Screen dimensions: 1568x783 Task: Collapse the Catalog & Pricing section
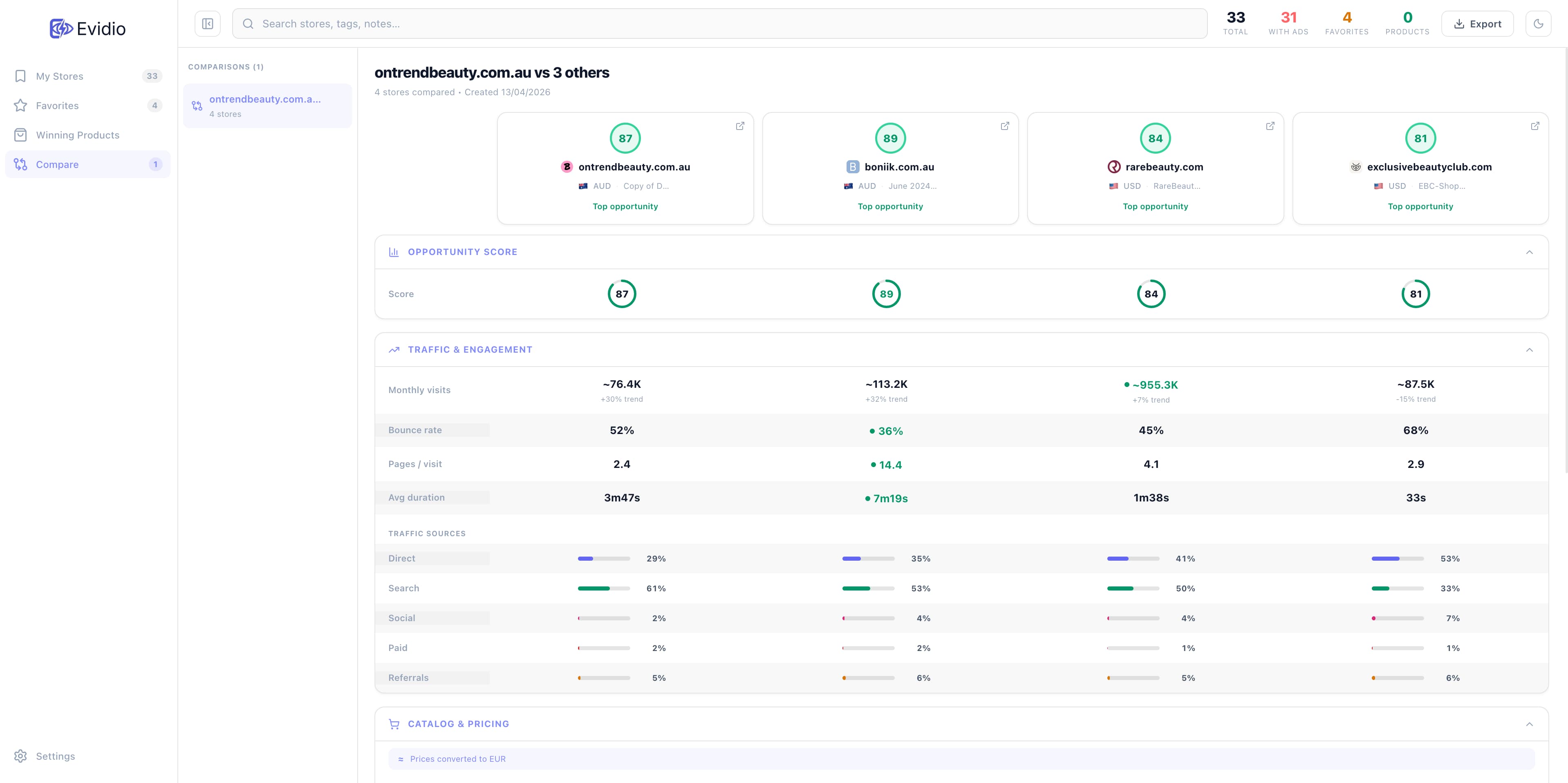pyautogui.click(x=1529, y=724)
